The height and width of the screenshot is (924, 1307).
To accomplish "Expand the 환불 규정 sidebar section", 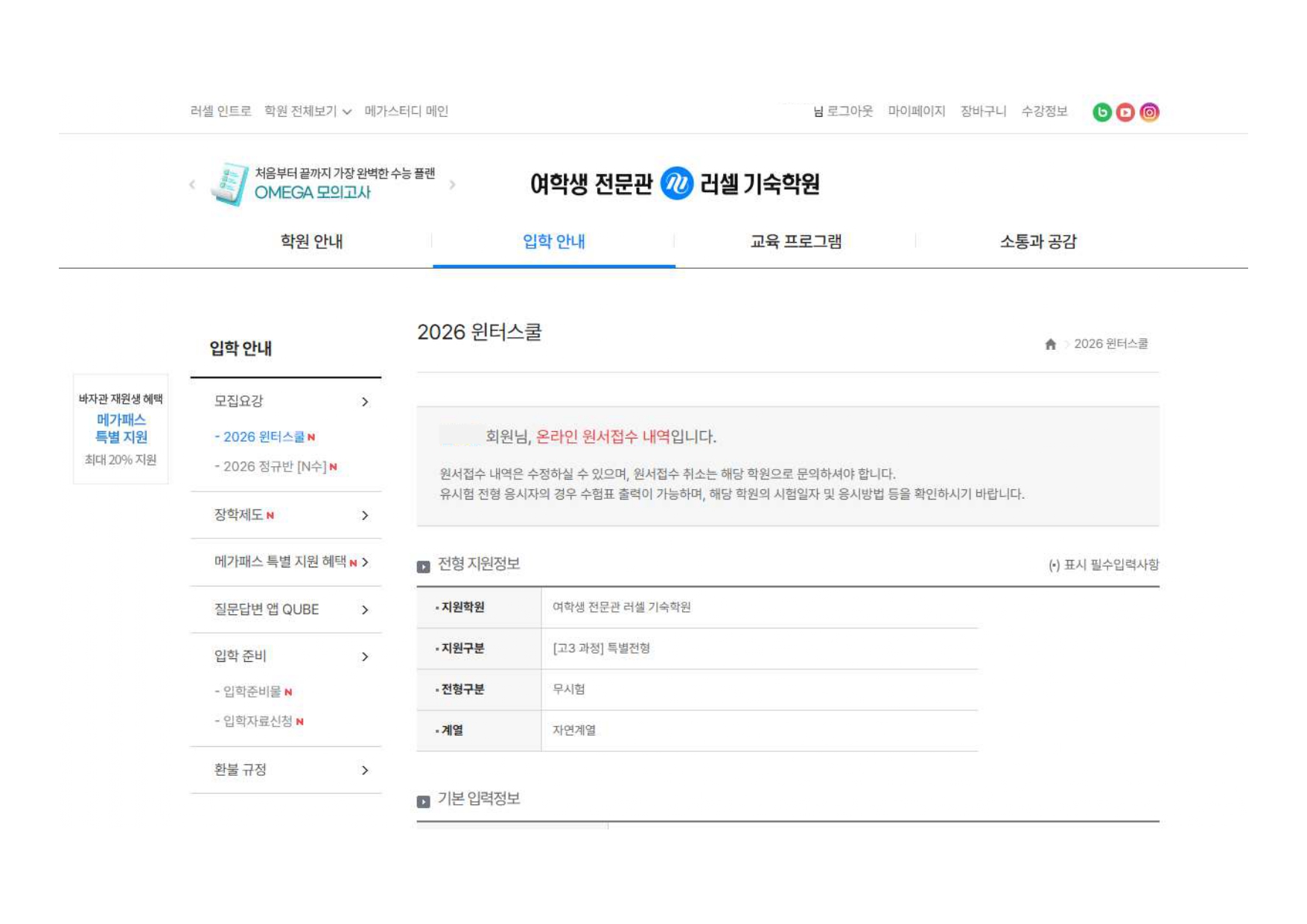I will tap(364, 770).
